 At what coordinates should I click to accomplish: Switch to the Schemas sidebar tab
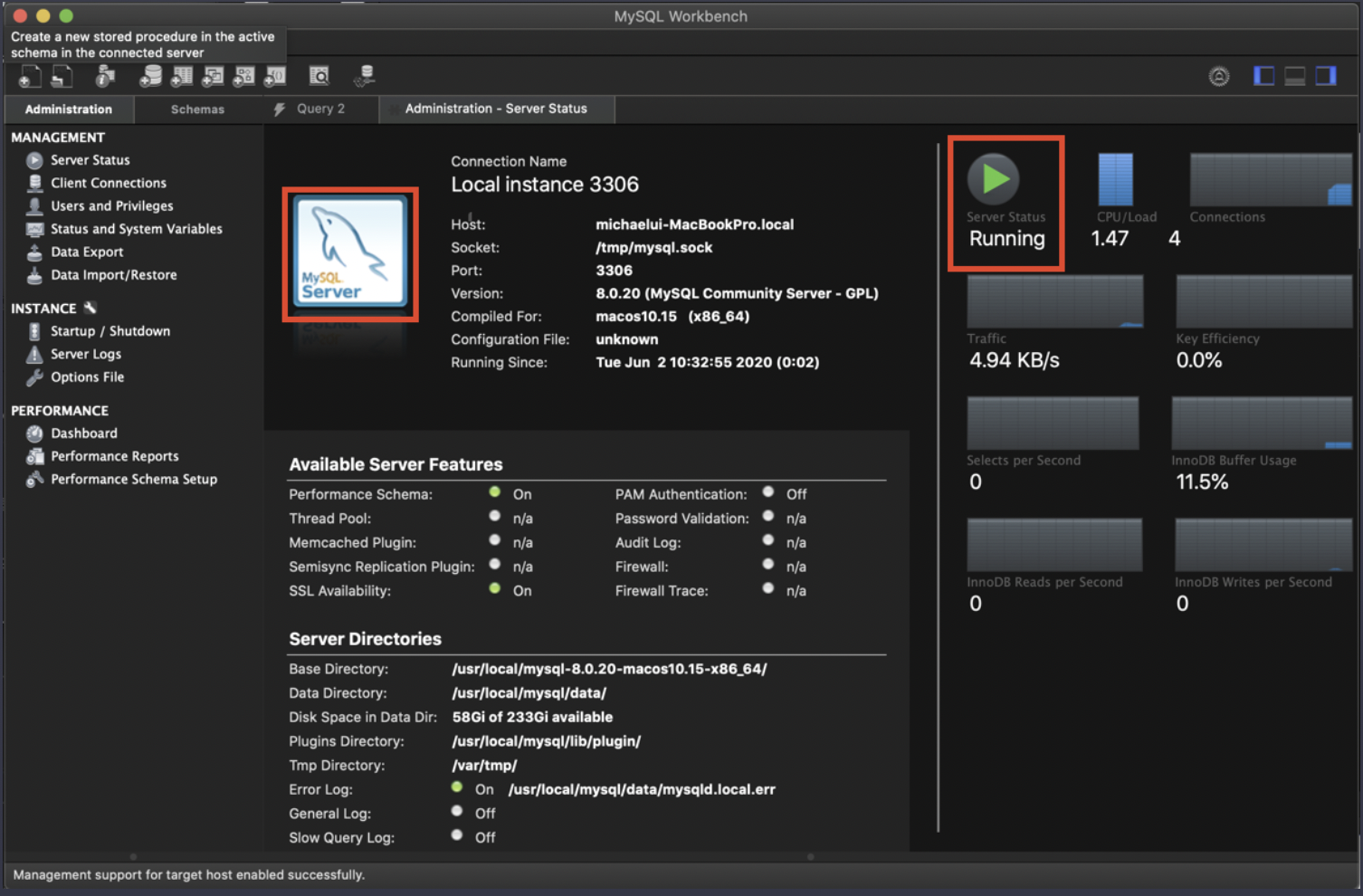[x=197, y=110]
